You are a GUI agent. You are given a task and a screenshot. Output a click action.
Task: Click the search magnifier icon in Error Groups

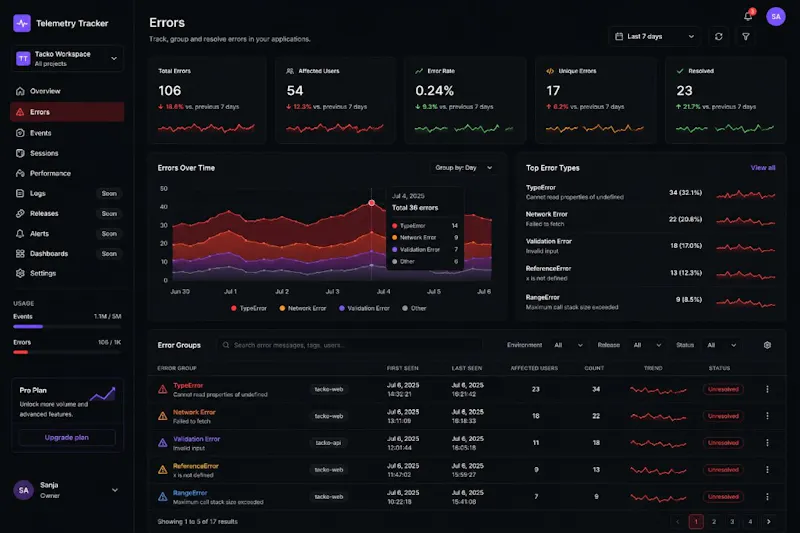226,345
